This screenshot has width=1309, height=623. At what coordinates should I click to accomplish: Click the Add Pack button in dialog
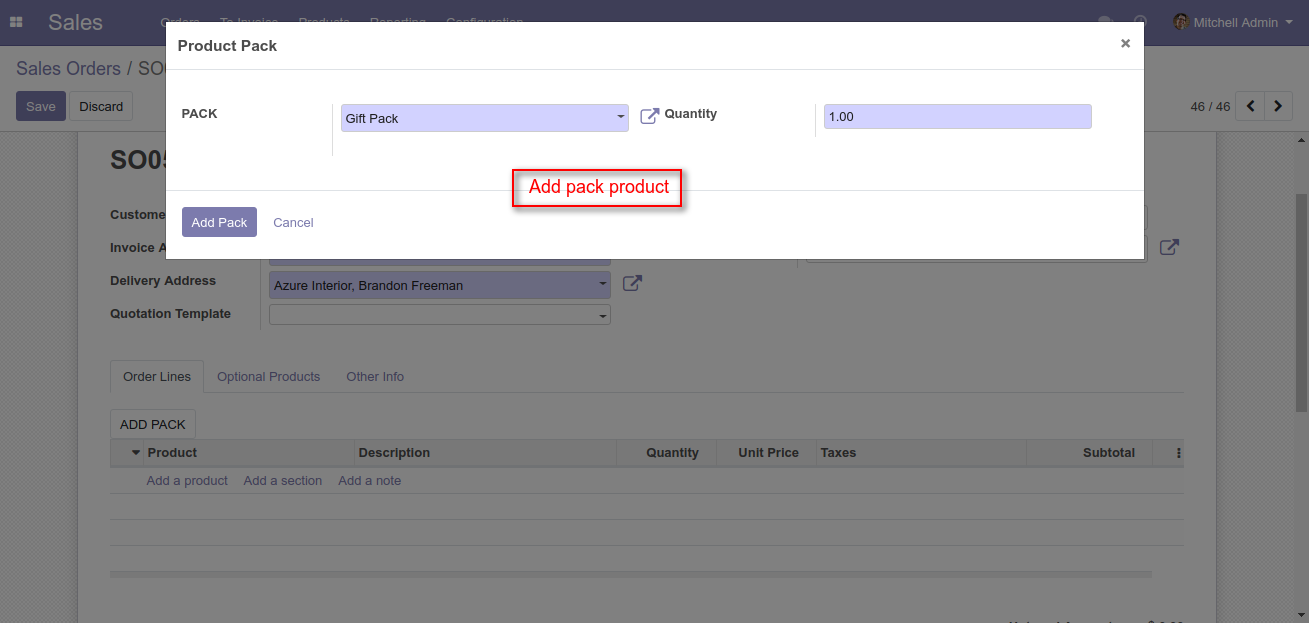pyautogui.click(x=219, y=222)
